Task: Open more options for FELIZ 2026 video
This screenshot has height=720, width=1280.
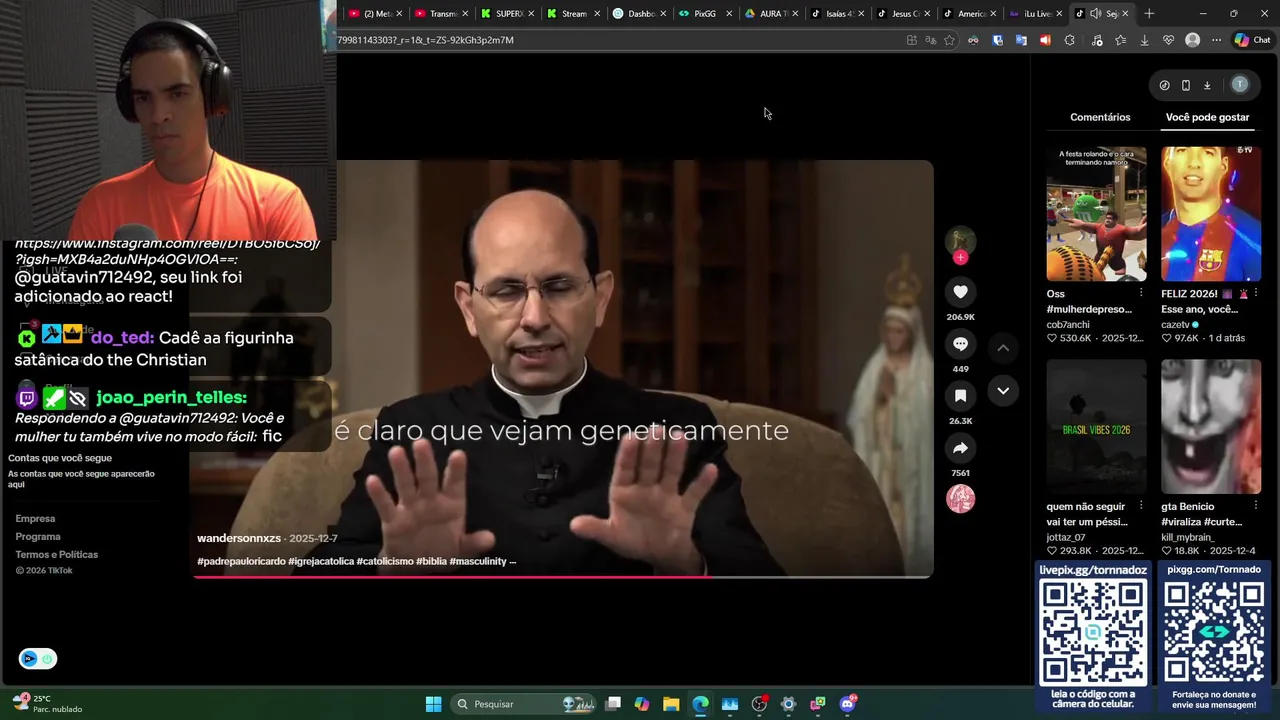Action: coord(1256,293)
